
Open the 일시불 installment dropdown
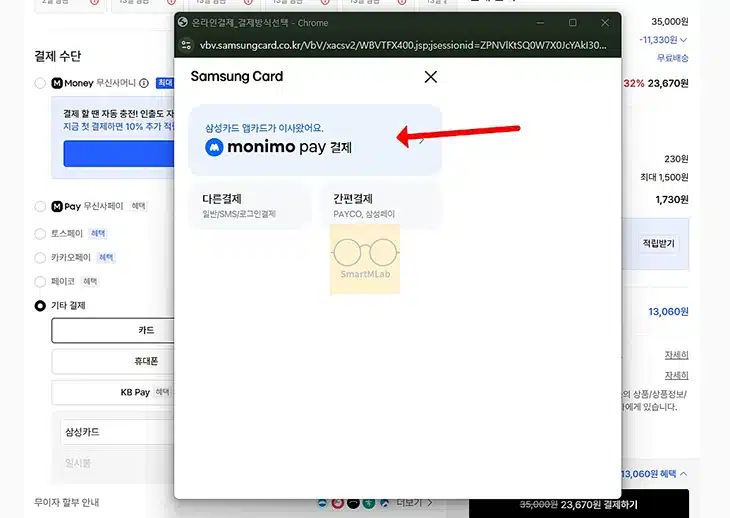[118, 463]
